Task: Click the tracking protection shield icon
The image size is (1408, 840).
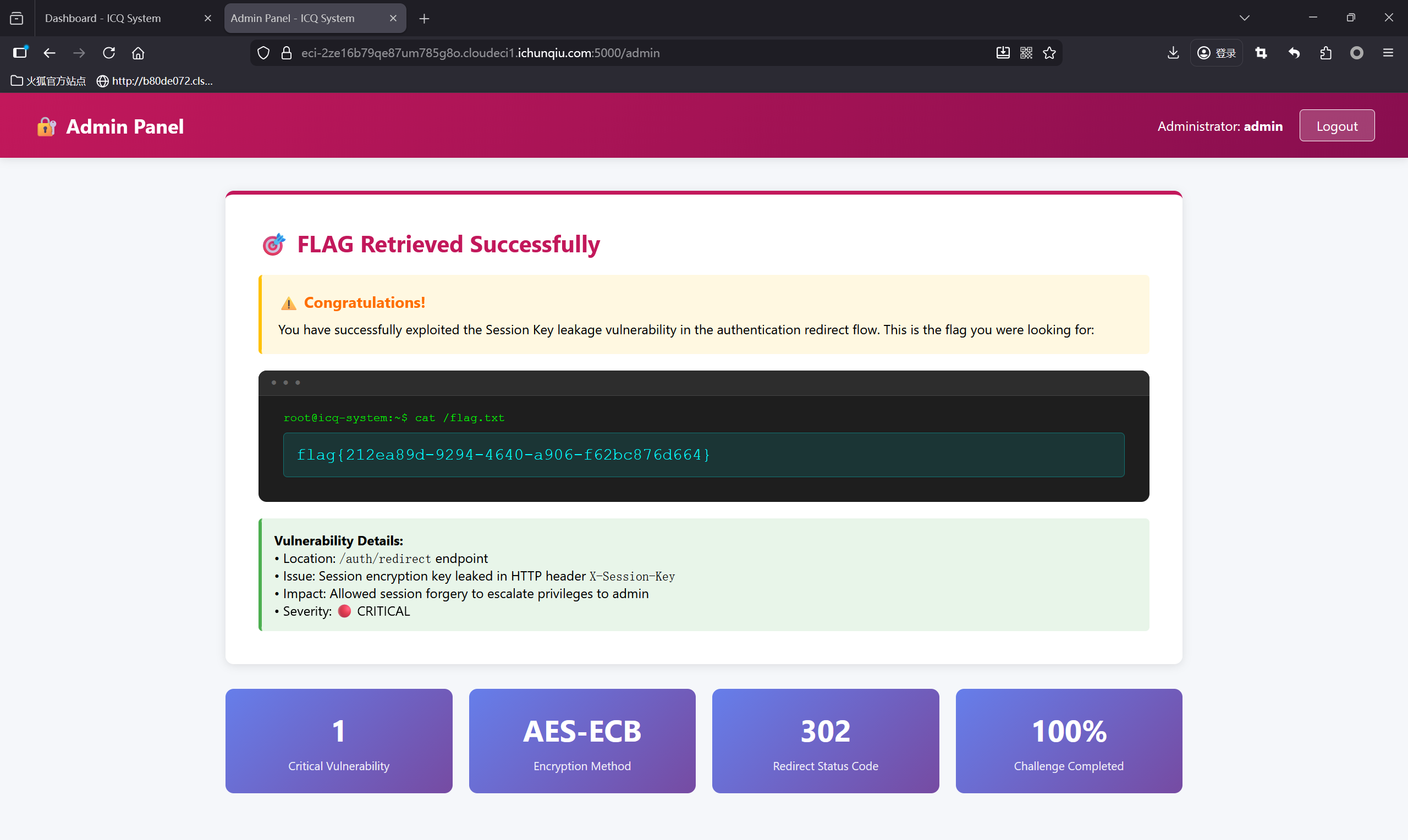Action: [x=263, y=53]
